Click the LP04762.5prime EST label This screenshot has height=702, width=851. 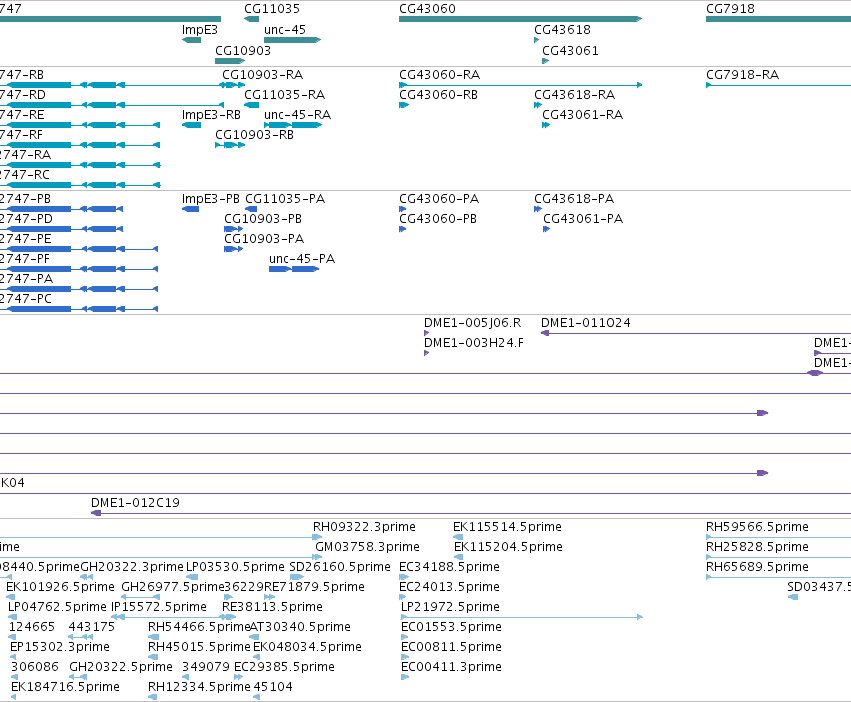pyautogui.click(x=57, y=607)
